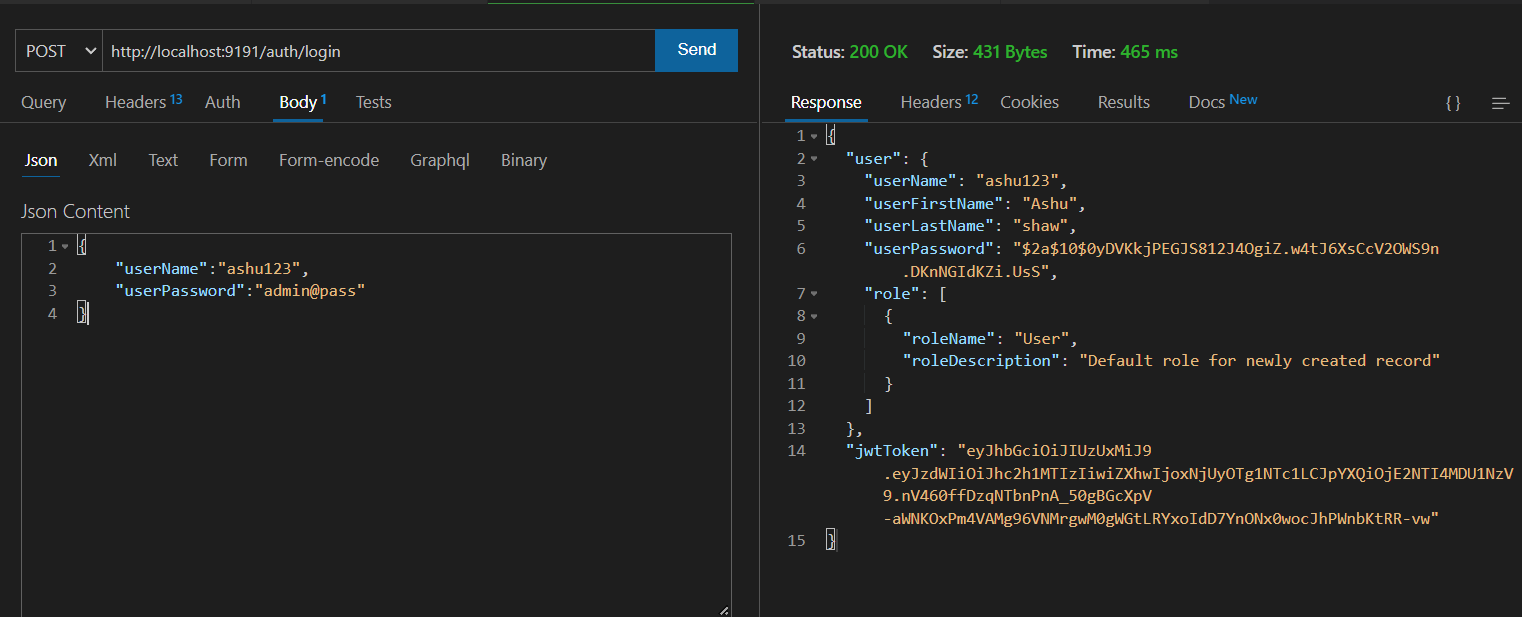Select Text body type
This screenshot has width=1522, height=617.
coord(163,160)
